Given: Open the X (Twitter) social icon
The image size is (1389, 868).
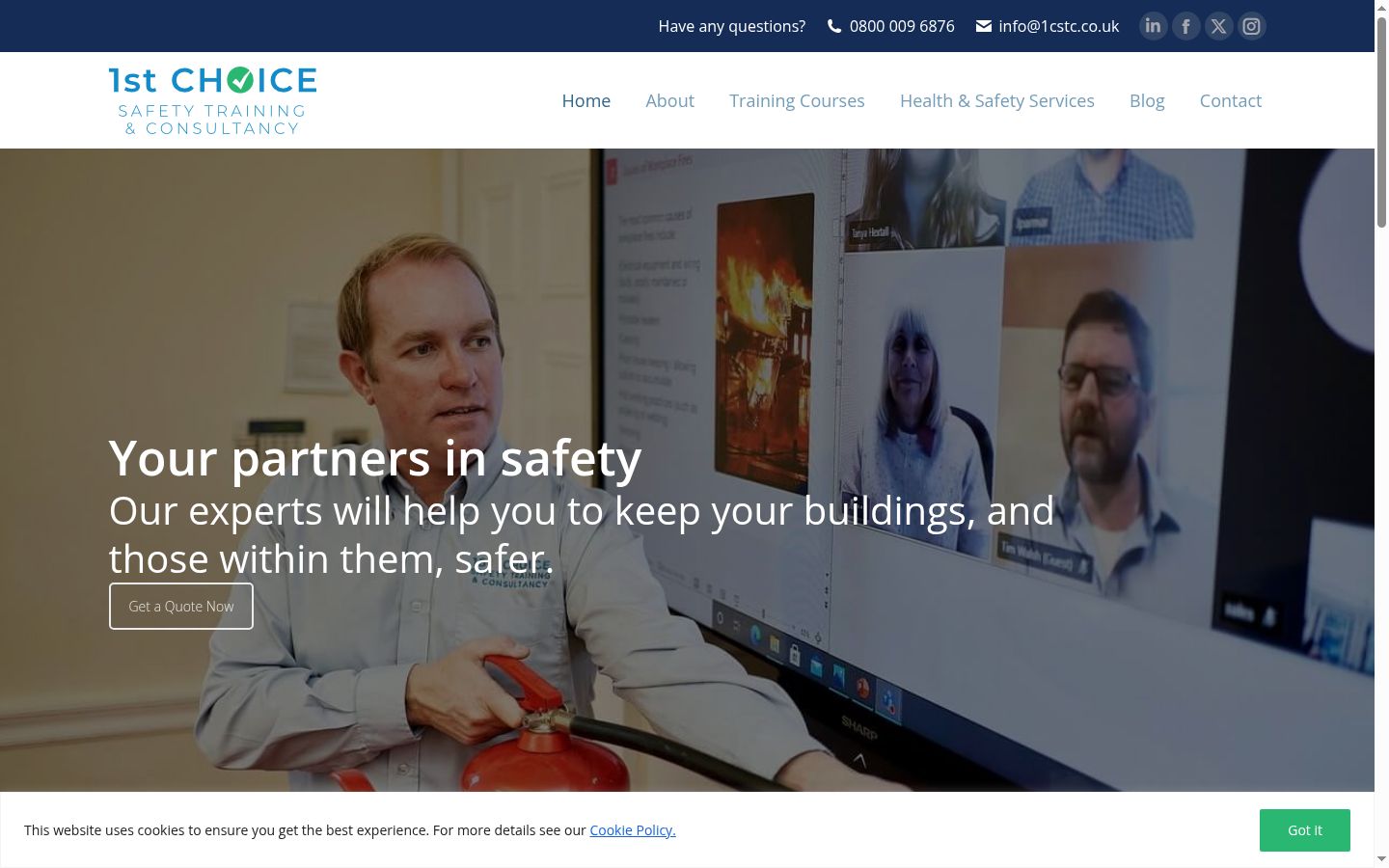Looking at the screenshot, I should point(1219,26).
